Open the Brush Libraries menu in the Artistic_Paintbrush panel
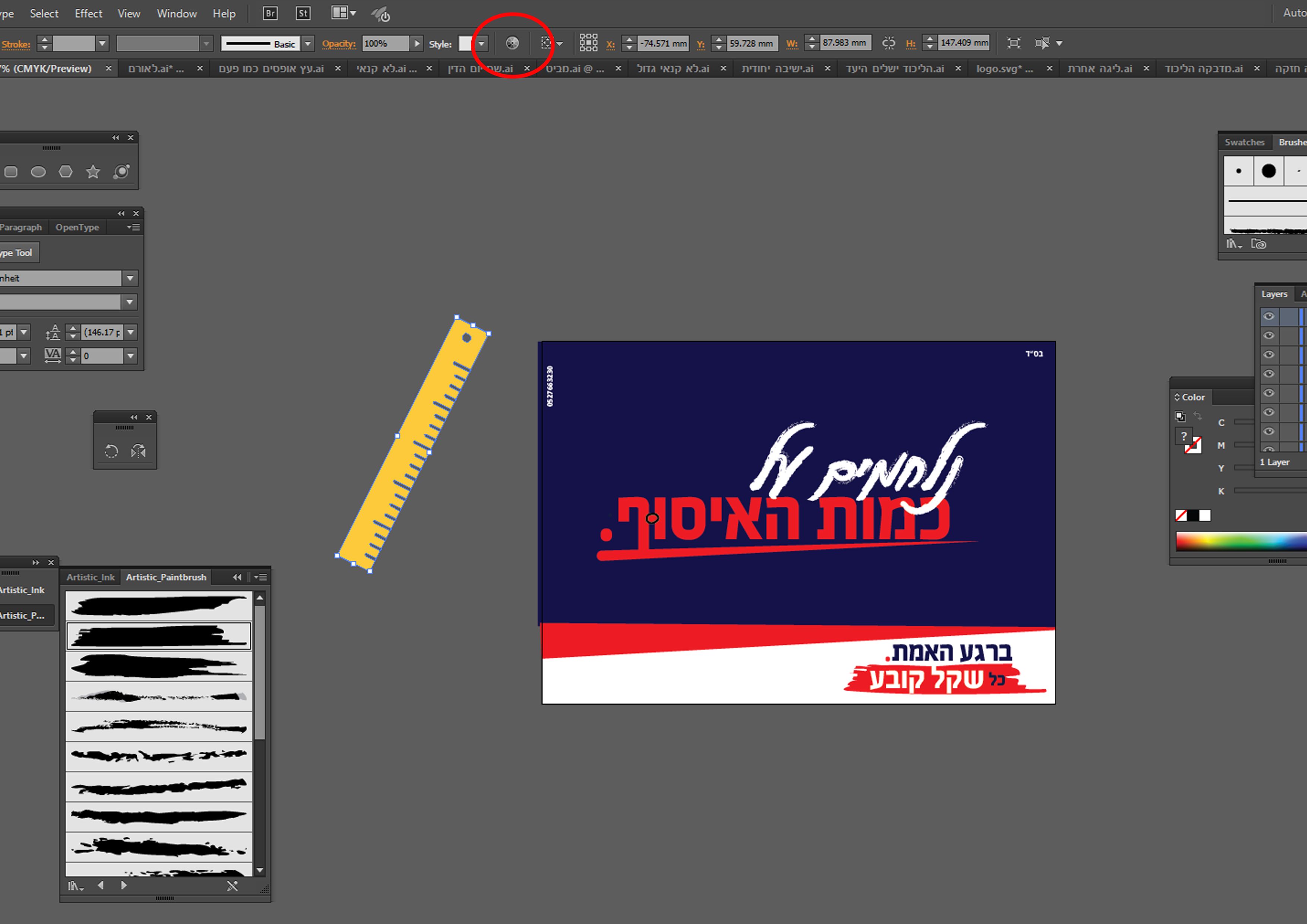This screenshot has height=924, width=1307. [76, 886]
